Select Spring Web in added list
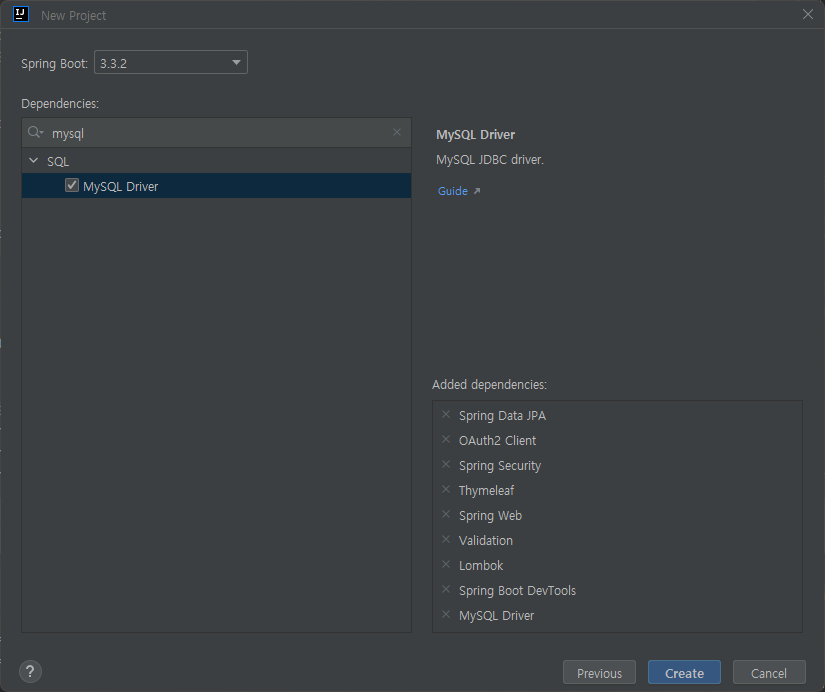Viewport: 825px width, 692px height. tap(490, 516)
